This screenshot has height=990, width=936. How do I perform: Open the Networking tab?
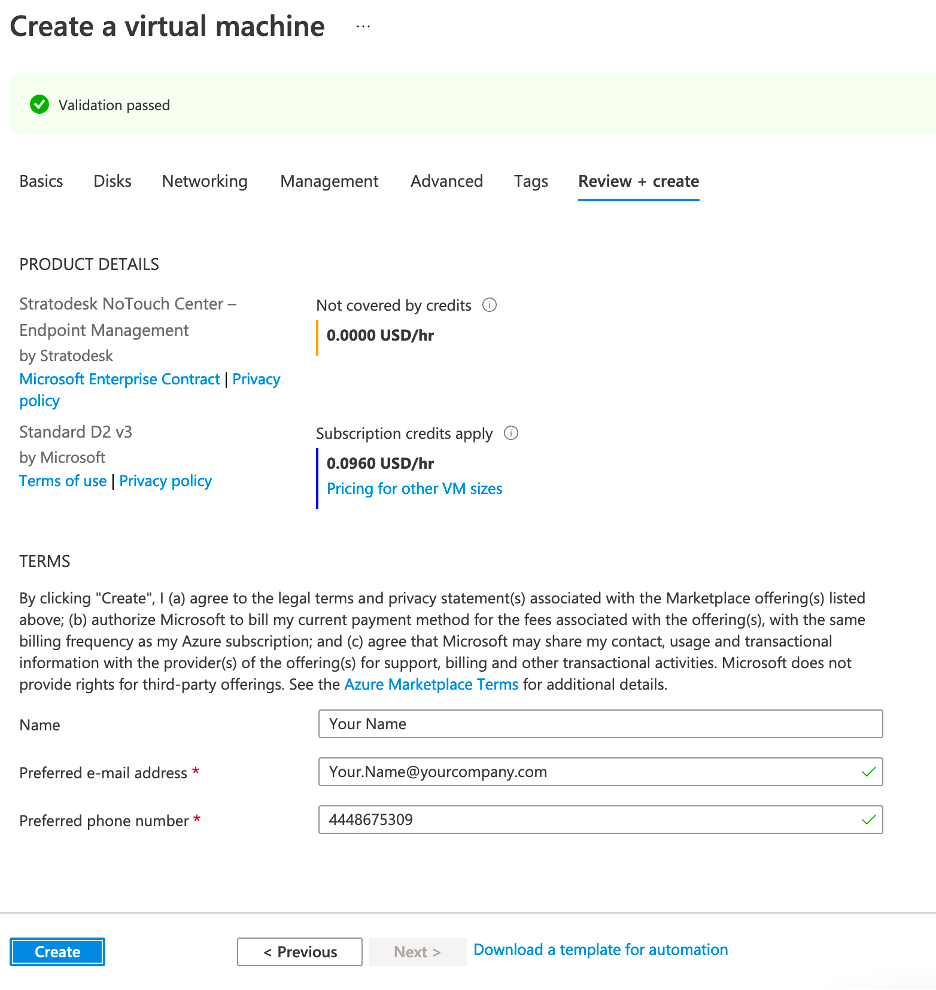point(205,181)
